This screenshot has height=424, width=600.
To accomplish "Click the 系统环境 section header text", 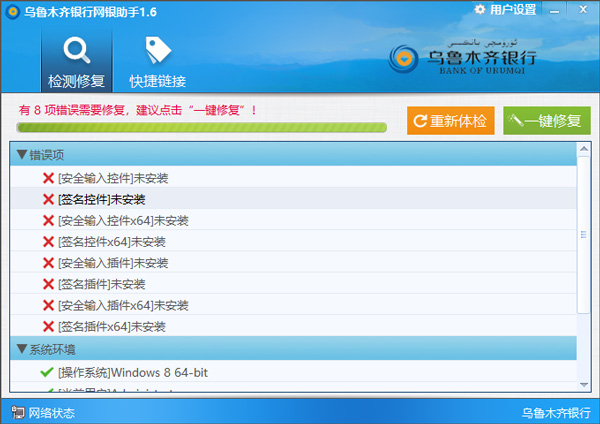I will [x=52, y=349].
